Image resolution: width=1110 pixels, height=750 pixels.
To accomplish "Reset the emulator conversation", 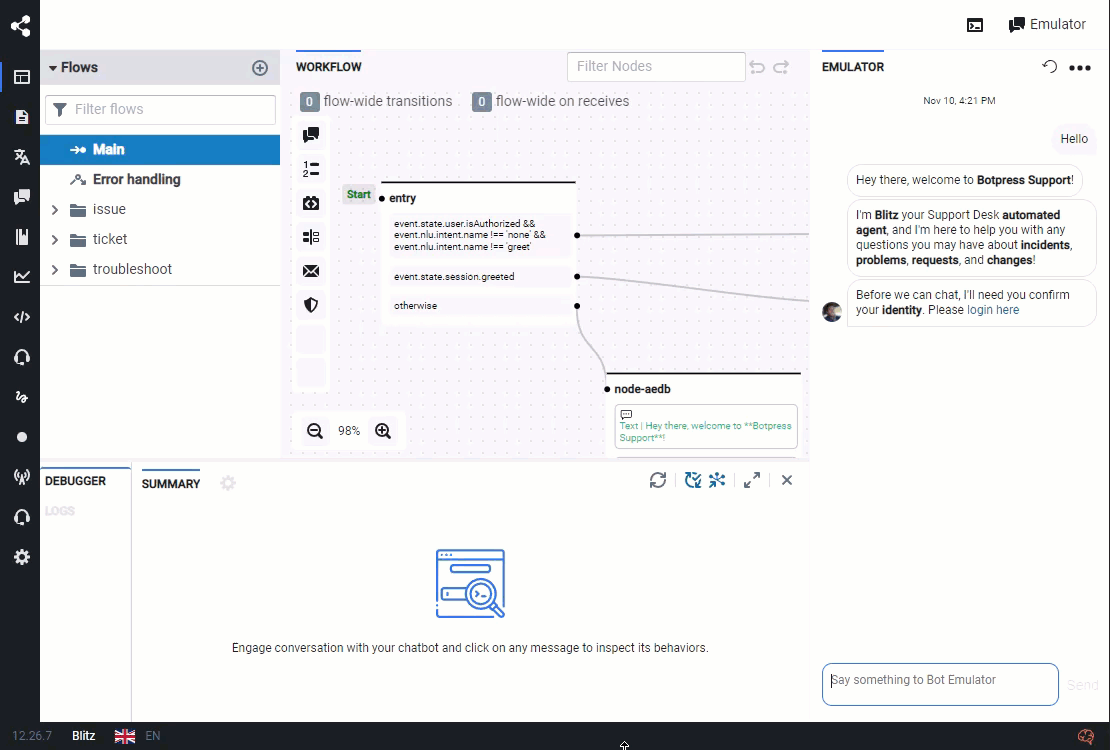I will pyautogui.click(x=1048, y=66).
